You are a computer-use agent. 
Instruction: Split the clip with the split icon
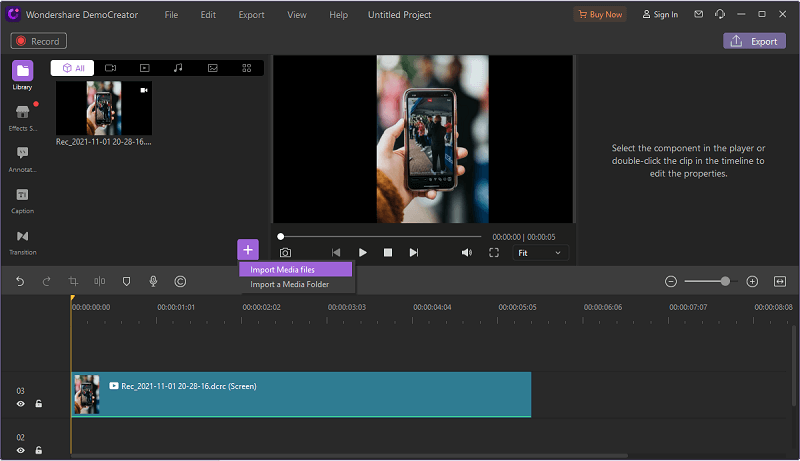pyautogui.click(x=99, y=281)
